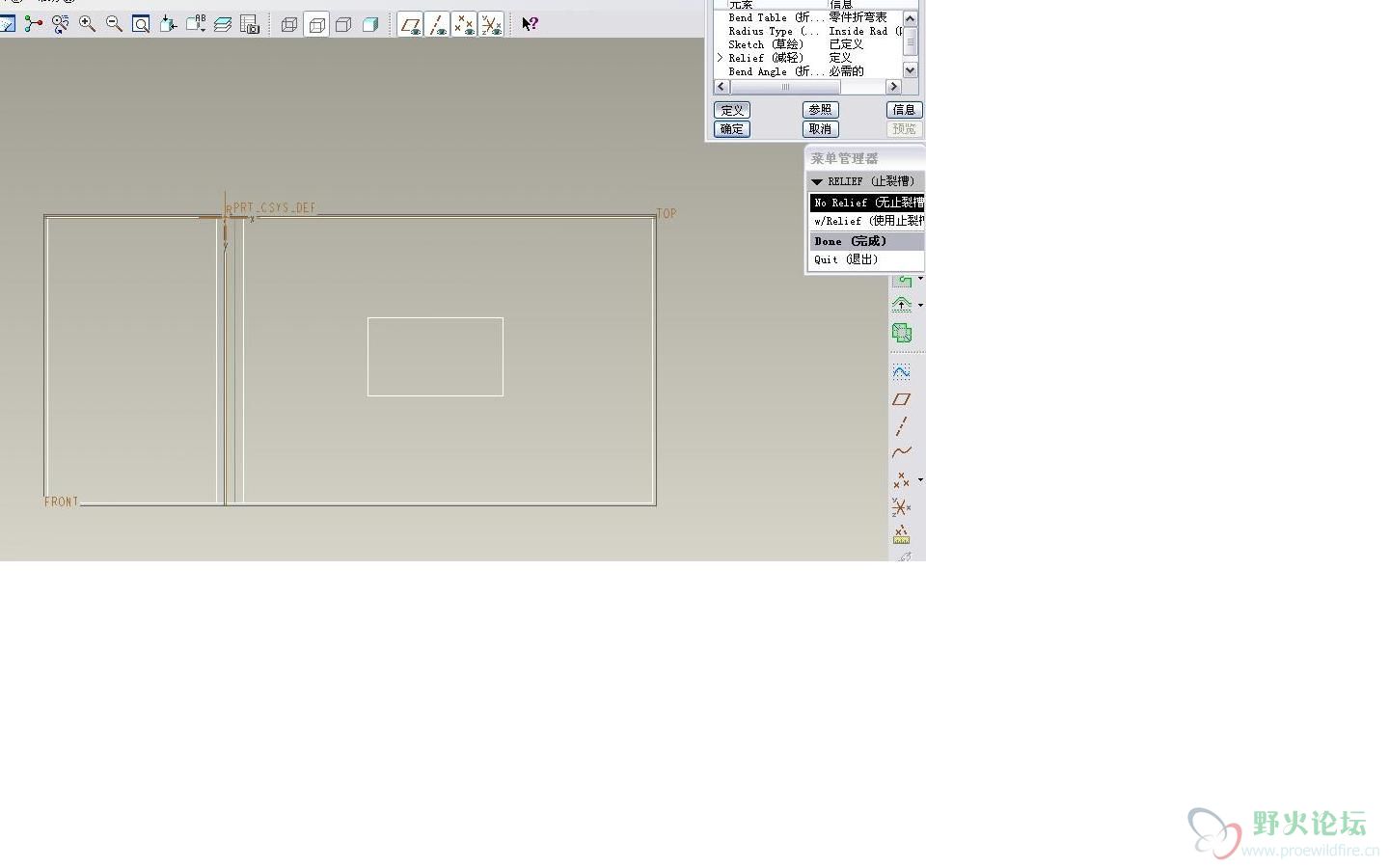Screen dimensions: 1389x868
Task: Switch to hidden line display
Action: click(316, 24)
